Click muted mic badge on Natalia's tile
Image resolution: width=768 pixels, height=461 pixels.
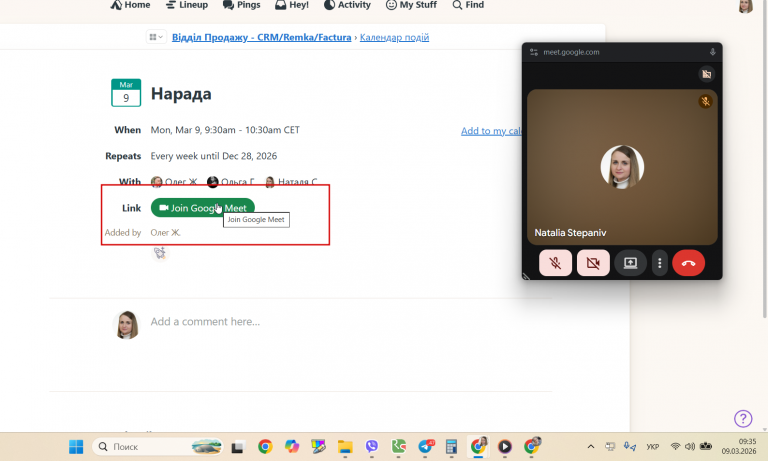click(x=705, y=101)
